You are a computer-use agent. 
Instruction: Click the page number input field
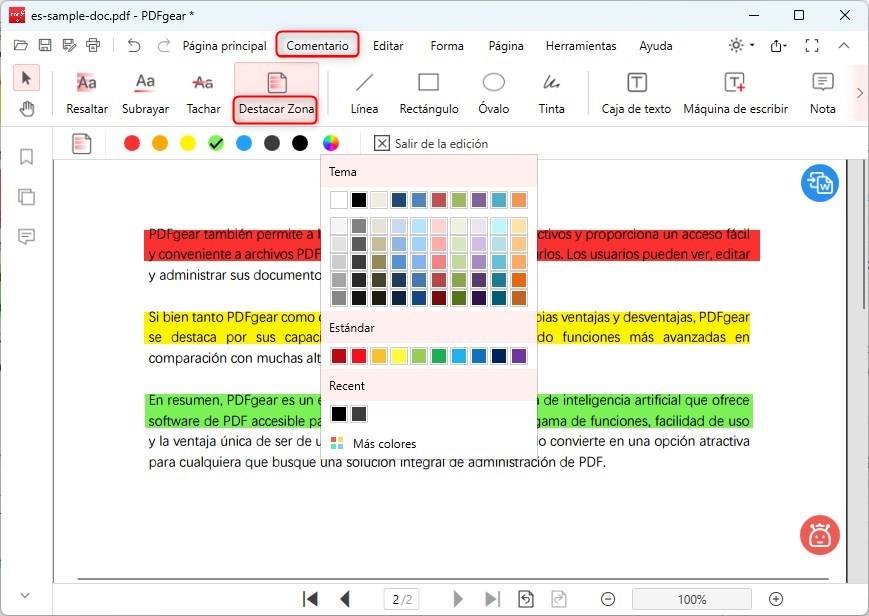pos(402,599)
